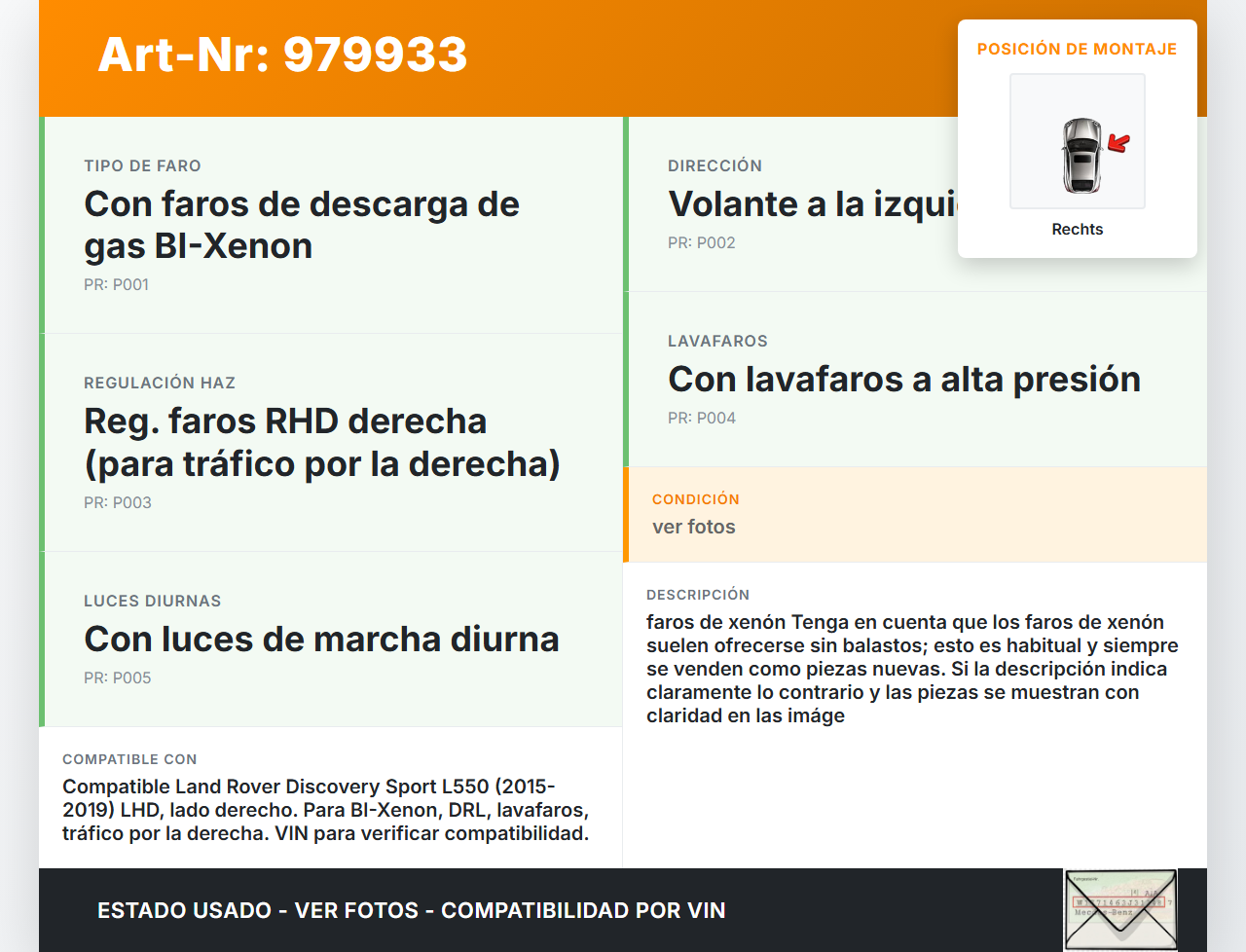Click the Land Rover Discovery Sport compatibility text

(326, 810)
